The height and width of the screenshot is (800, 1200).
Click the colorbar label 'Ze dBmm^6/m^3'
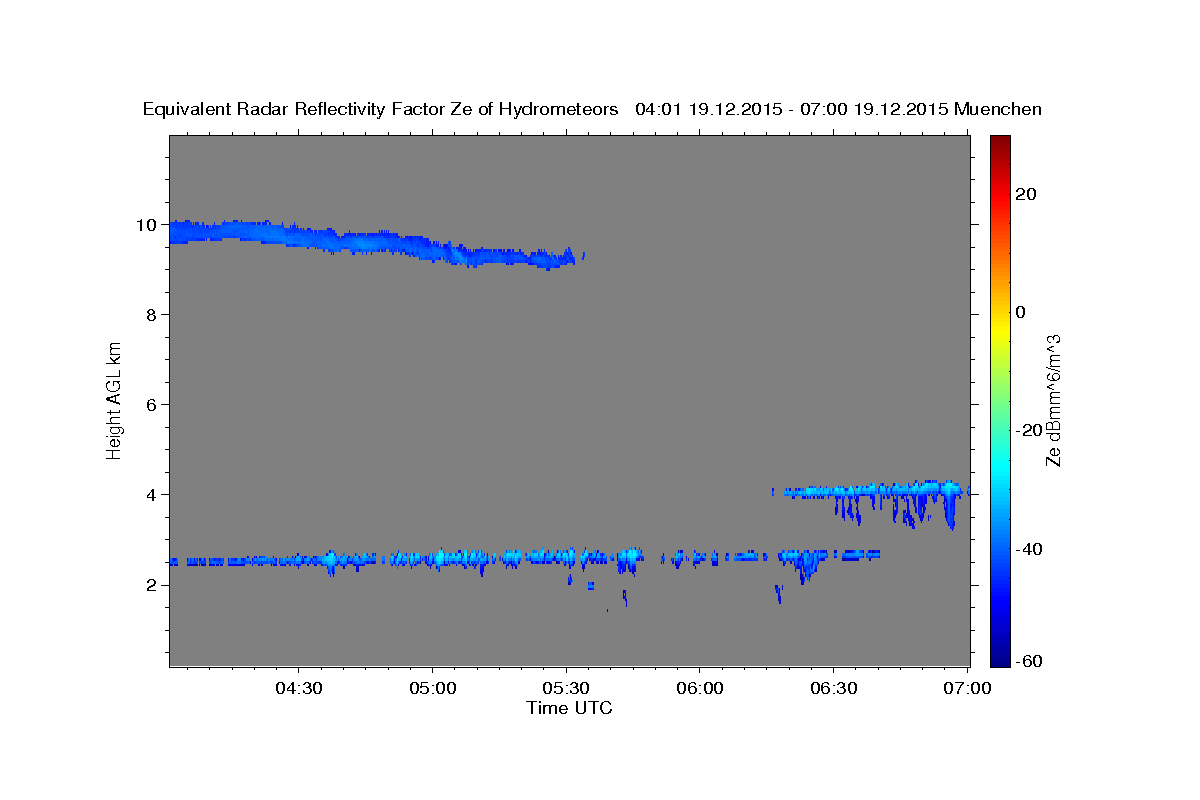[x=1053, y=400]
